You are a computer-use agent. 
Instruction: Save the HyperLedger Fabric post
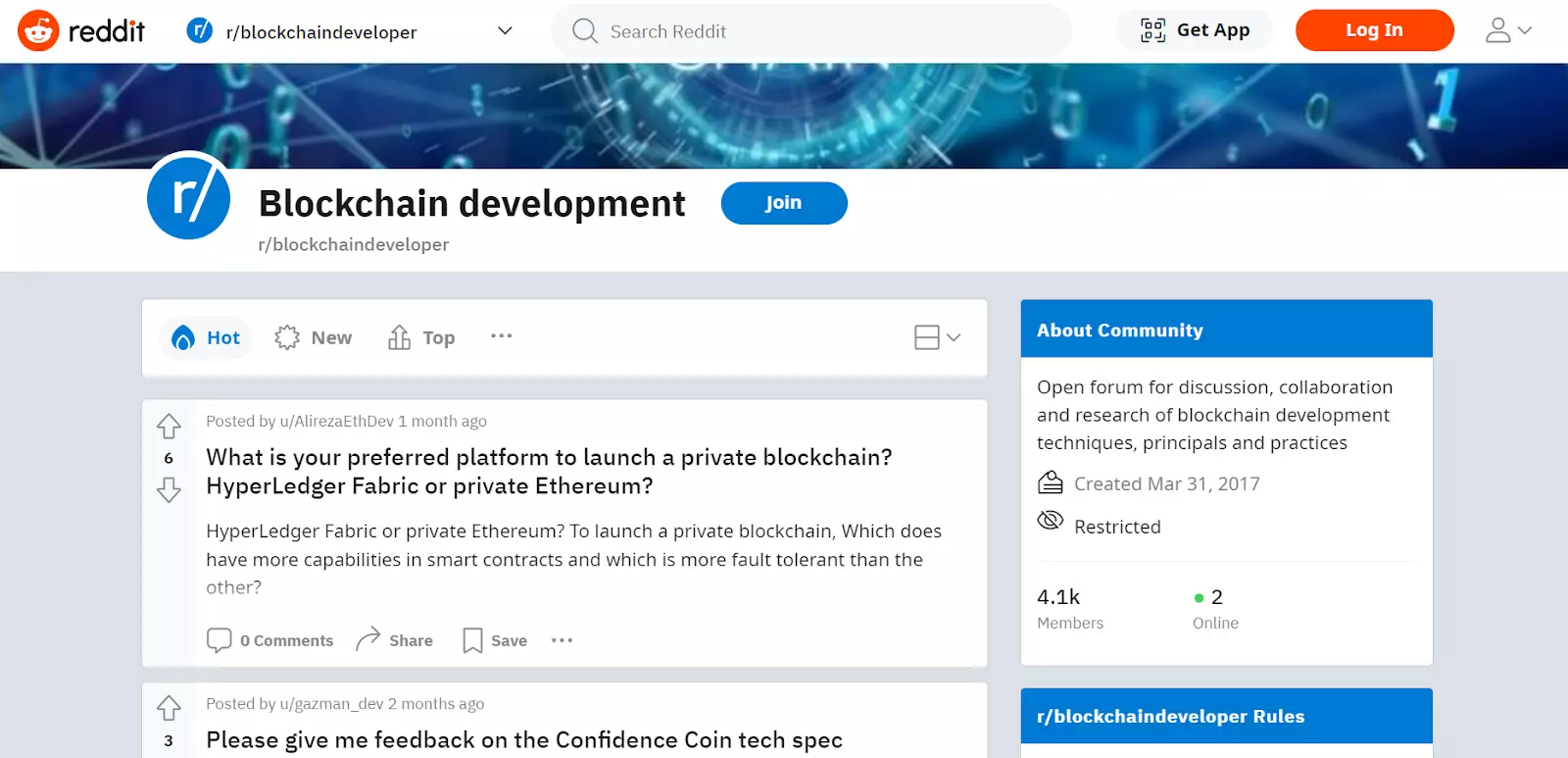point(495,640)
